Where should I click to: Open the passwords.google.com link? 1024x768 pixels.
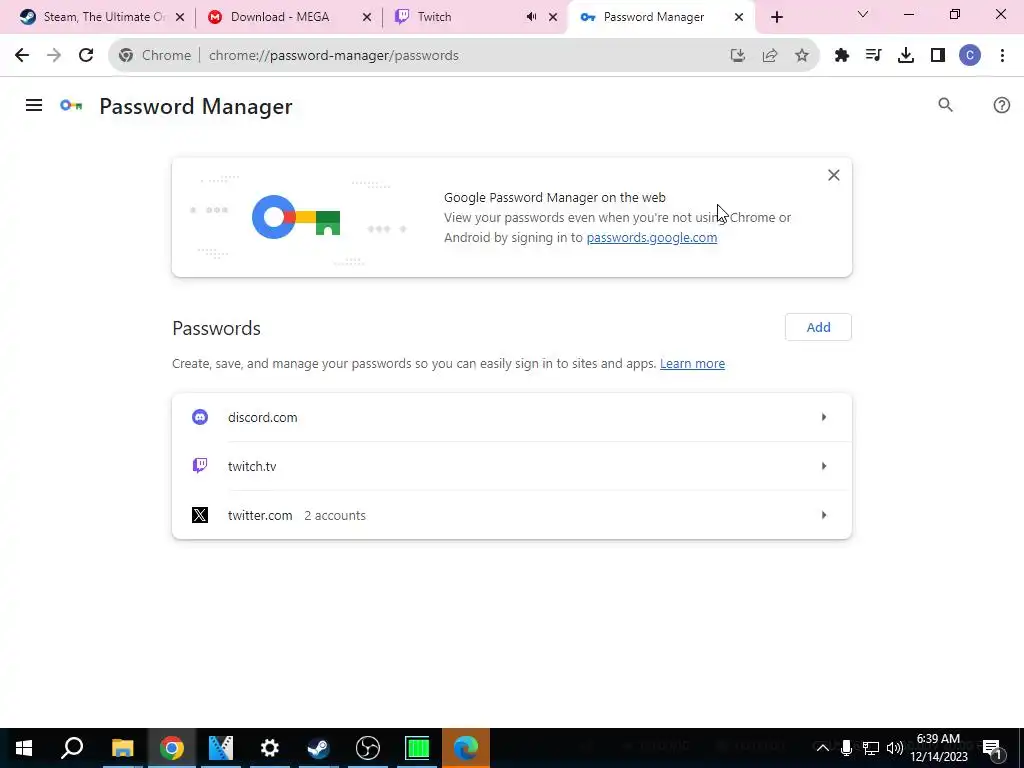[652, 238]
